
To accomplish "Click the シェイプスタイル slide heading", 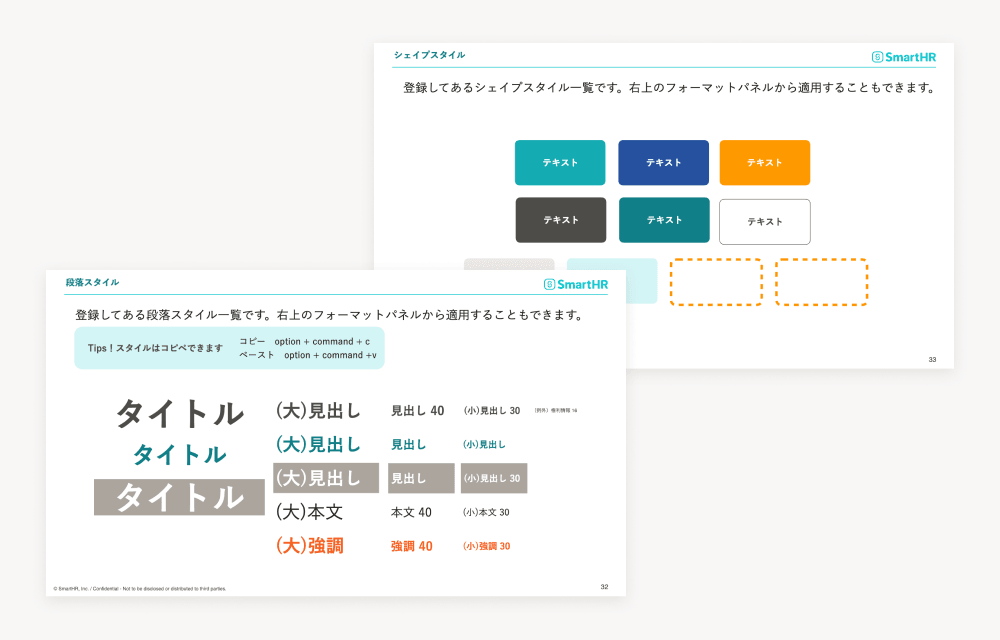I will click(x=429, y=55).
